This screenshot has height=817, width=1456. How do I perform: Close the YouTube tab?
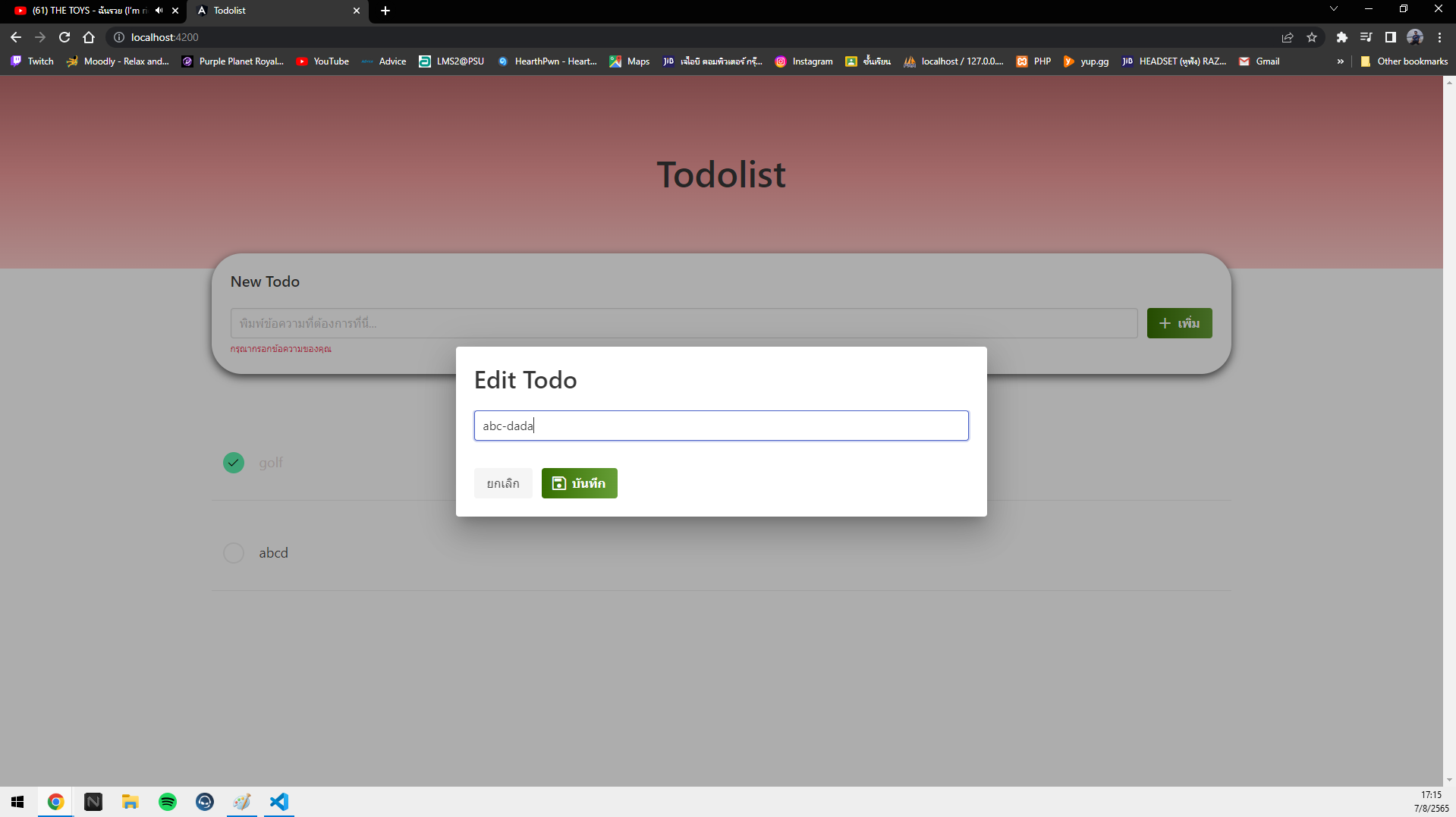[x=175, y=11]
